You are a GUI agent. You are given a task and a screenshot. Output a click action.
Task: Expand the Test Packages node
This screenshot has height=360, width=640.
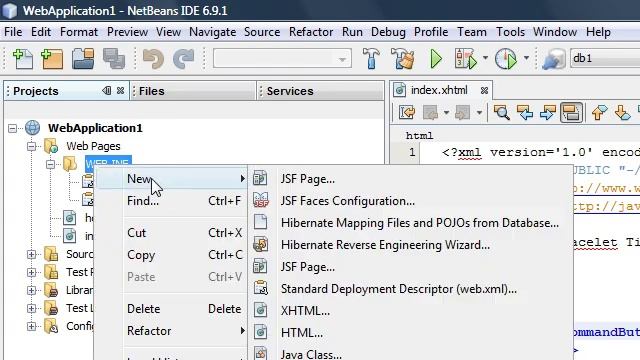tap(31, 272)
